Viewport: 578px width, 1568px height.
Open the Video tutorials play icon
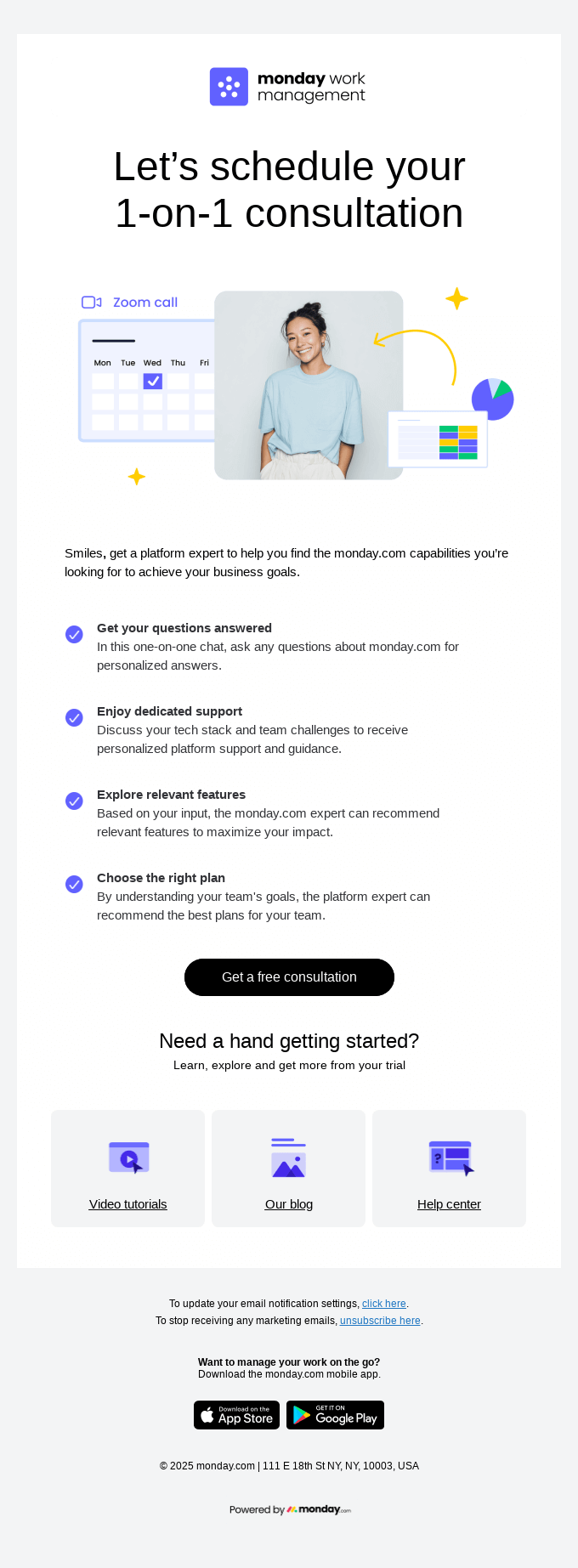[127, 1157]
